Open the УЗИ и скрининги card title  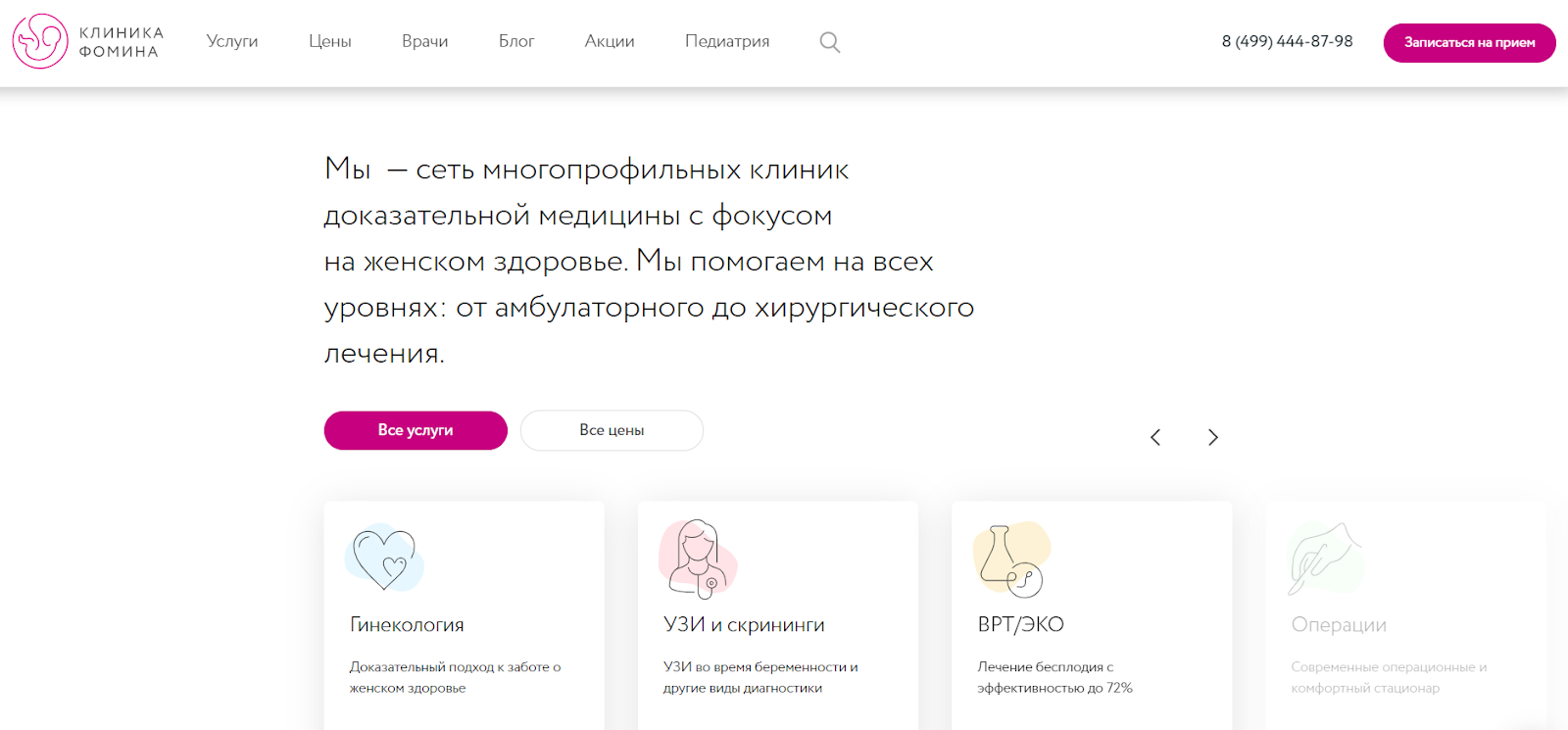[x=744, y=624]
